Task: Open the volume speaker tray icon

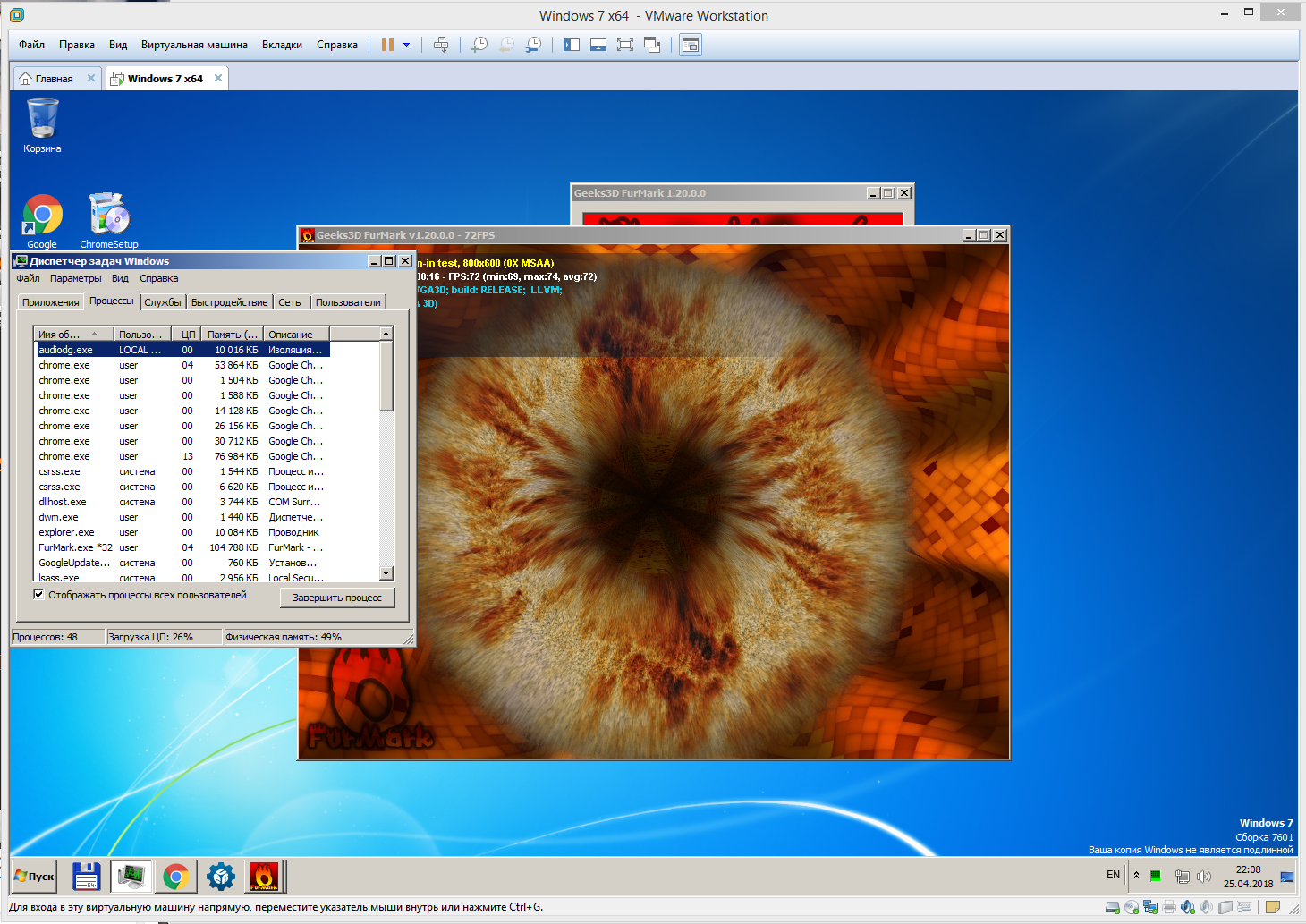Action: 1204,877
